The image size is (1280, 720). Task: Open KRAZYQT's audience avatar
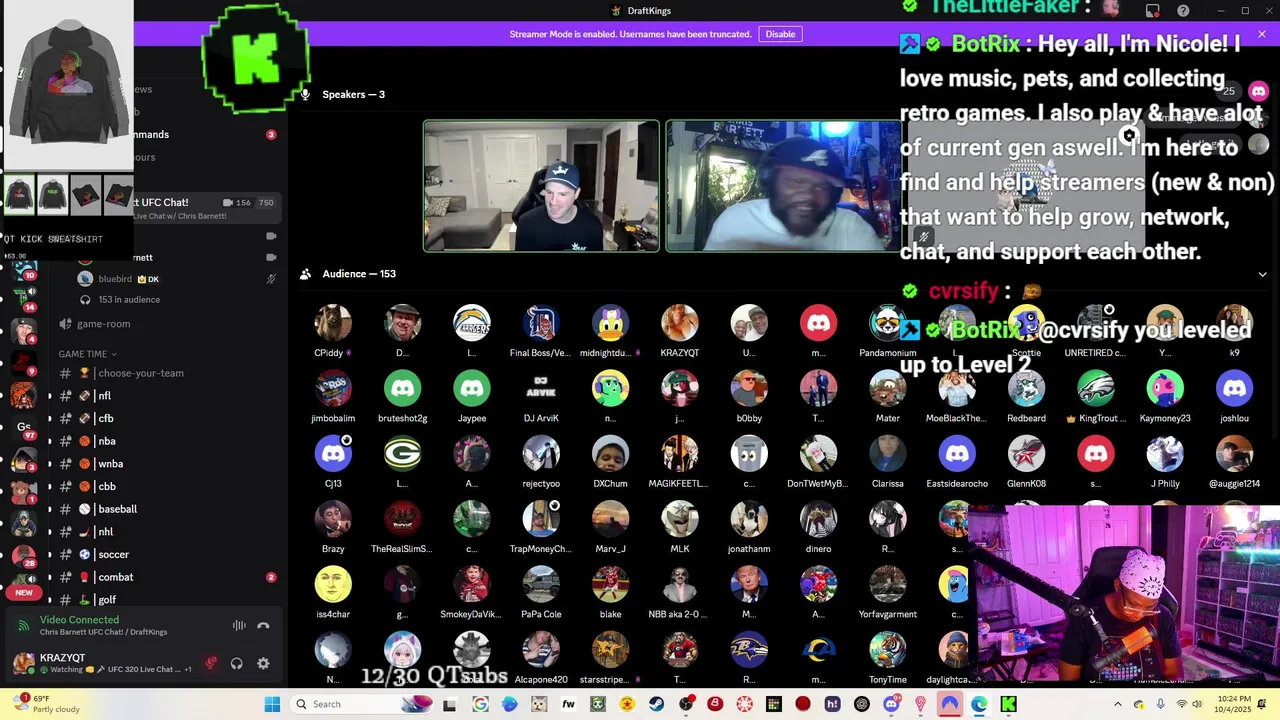pyautogui.click(x=680, y=323)
